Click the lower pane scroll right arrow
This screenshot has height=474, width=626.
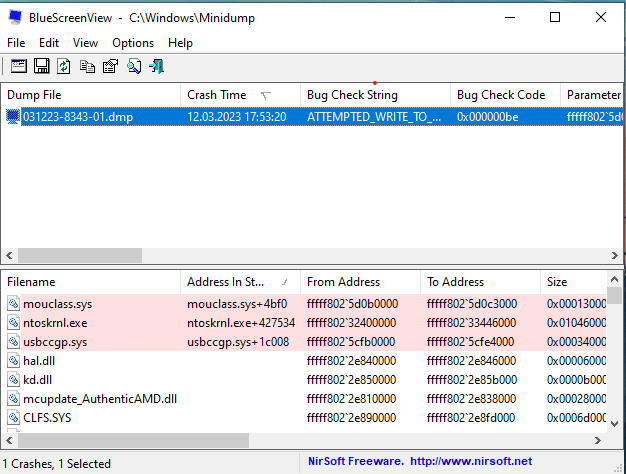pyautogui.click(x=598, y=440)
